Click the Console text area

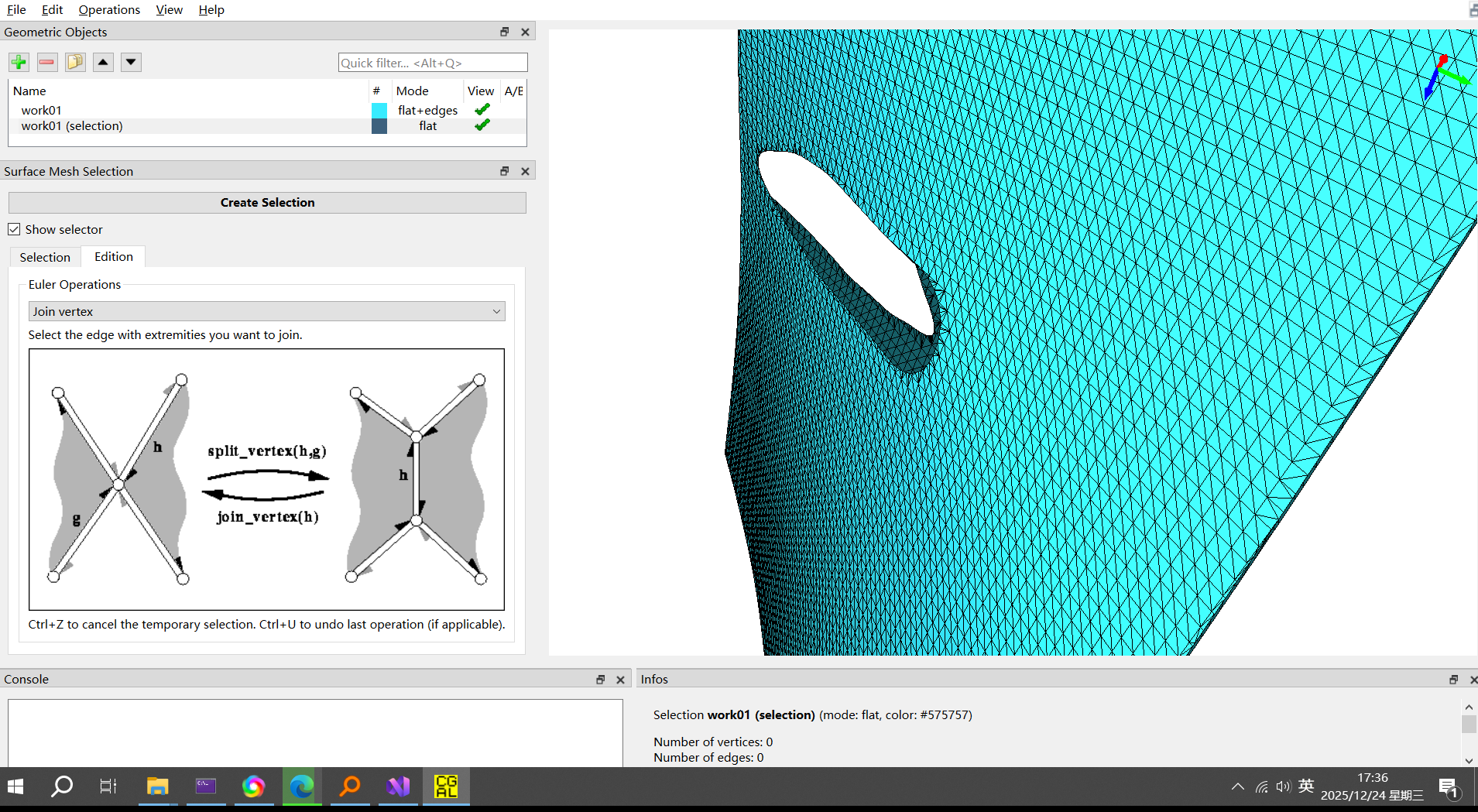315,733
